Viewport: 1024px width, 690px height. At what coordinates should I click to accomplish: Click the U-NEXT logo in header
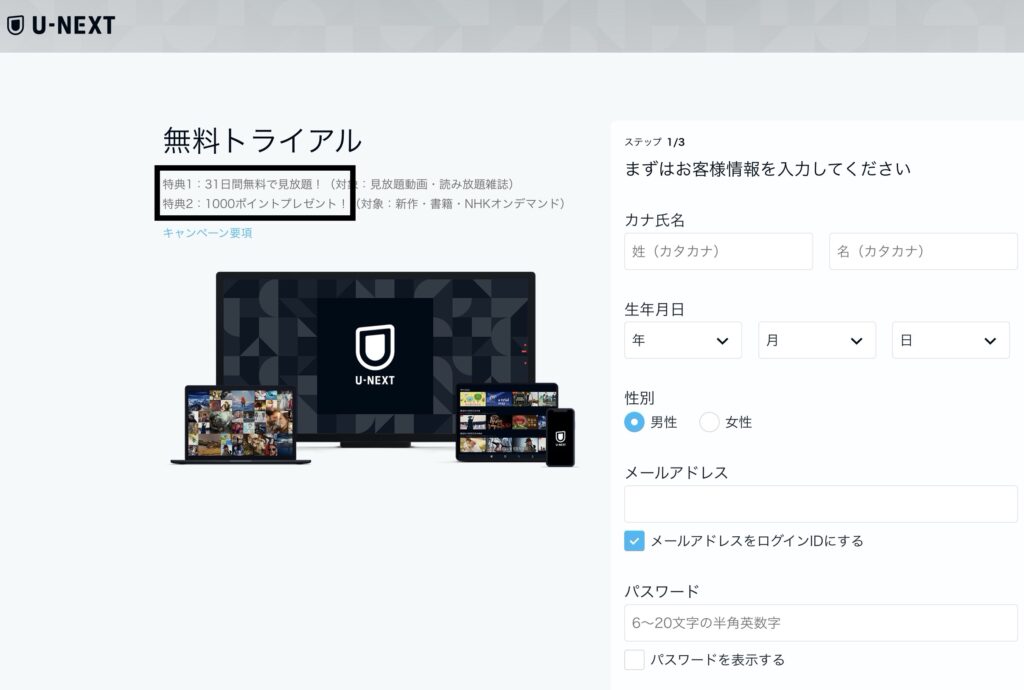pos(61,25)
